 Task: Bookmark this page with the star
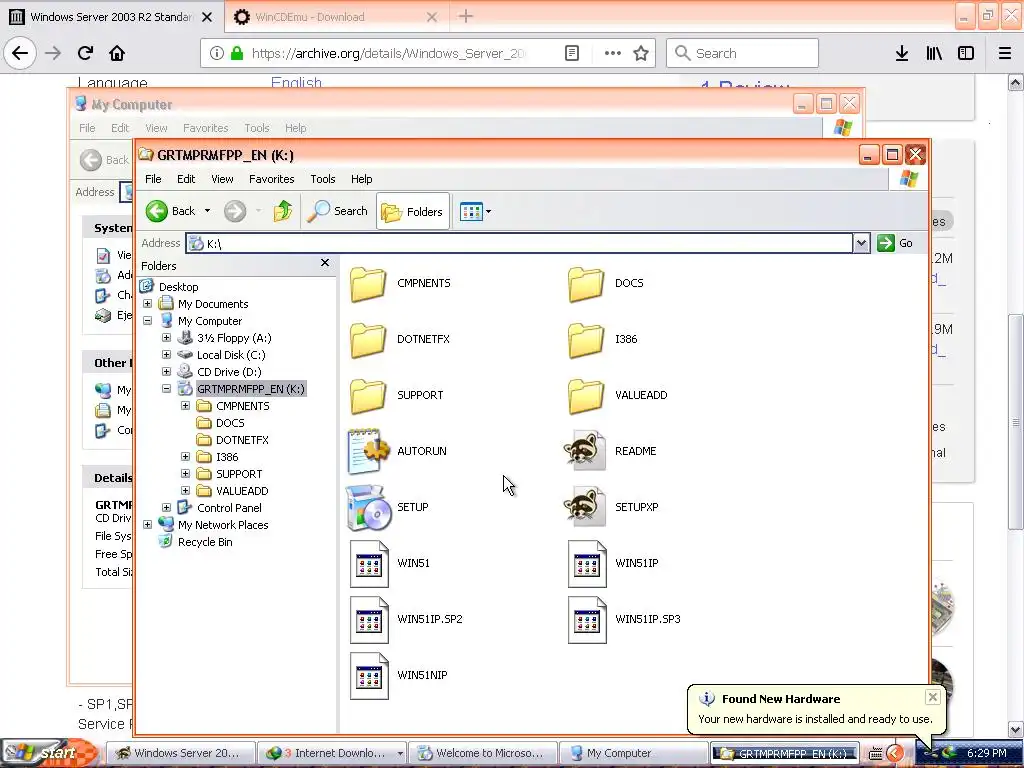641,54
